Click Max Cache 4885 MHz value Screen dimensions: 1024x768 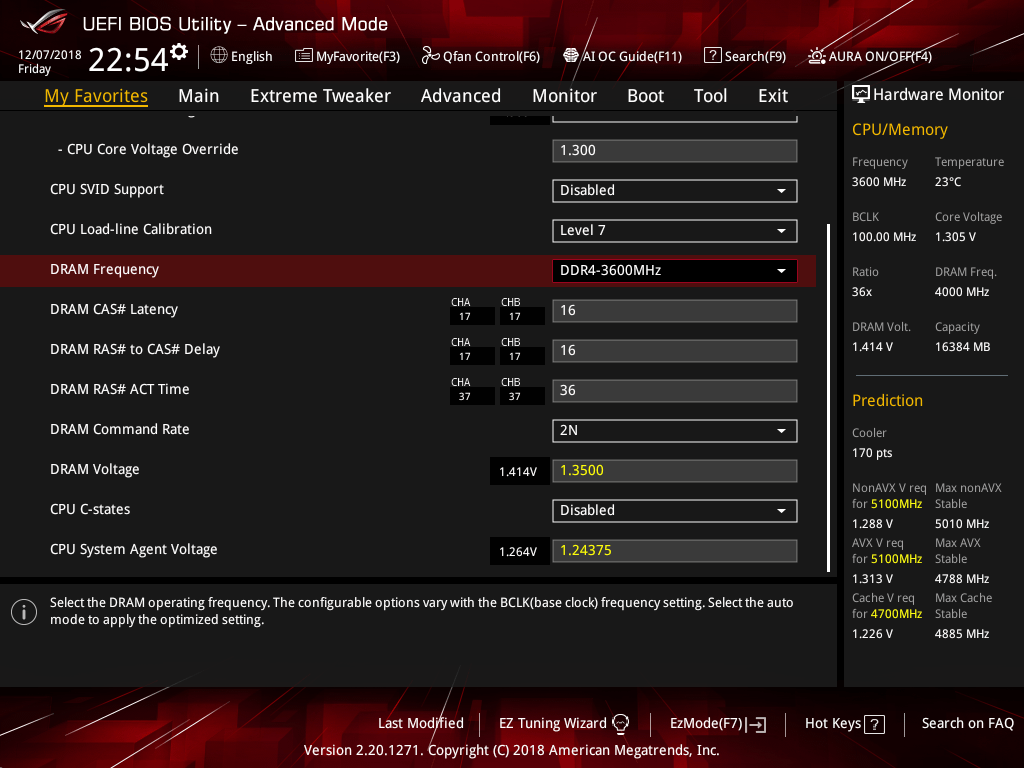click(x=961, y=633)
